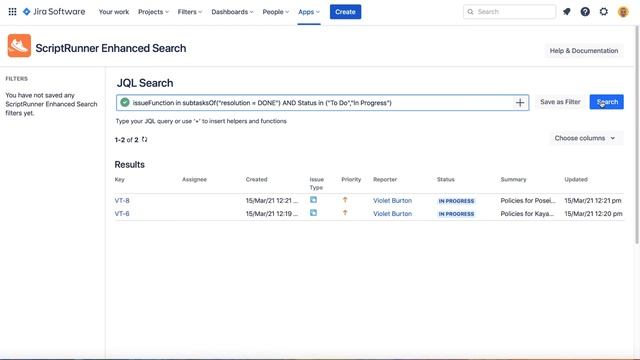Open the app switcher grid icon
640x360 pixels.
12,12
